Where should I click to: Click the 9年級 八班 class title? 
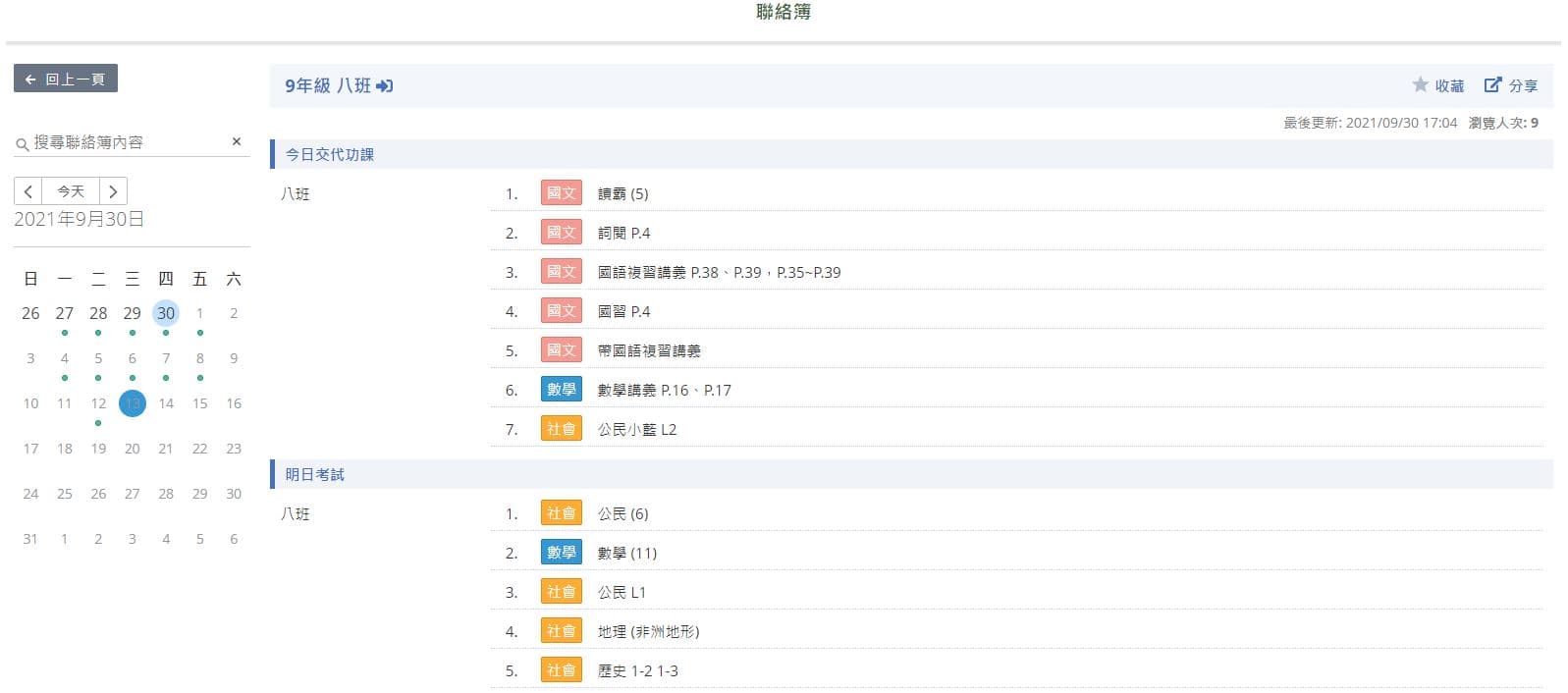(328, 86)
